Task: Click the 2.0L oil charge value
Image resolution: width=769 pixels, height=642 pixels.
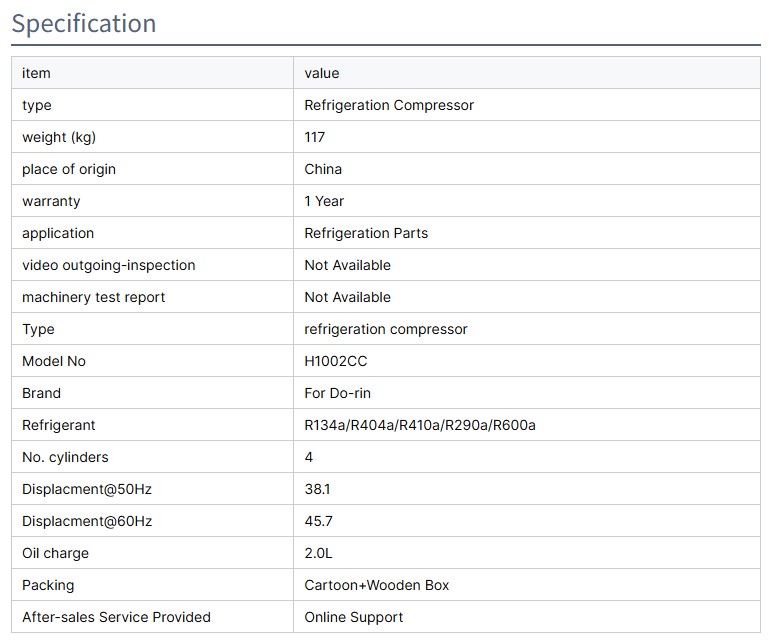Action: (320, 553)
